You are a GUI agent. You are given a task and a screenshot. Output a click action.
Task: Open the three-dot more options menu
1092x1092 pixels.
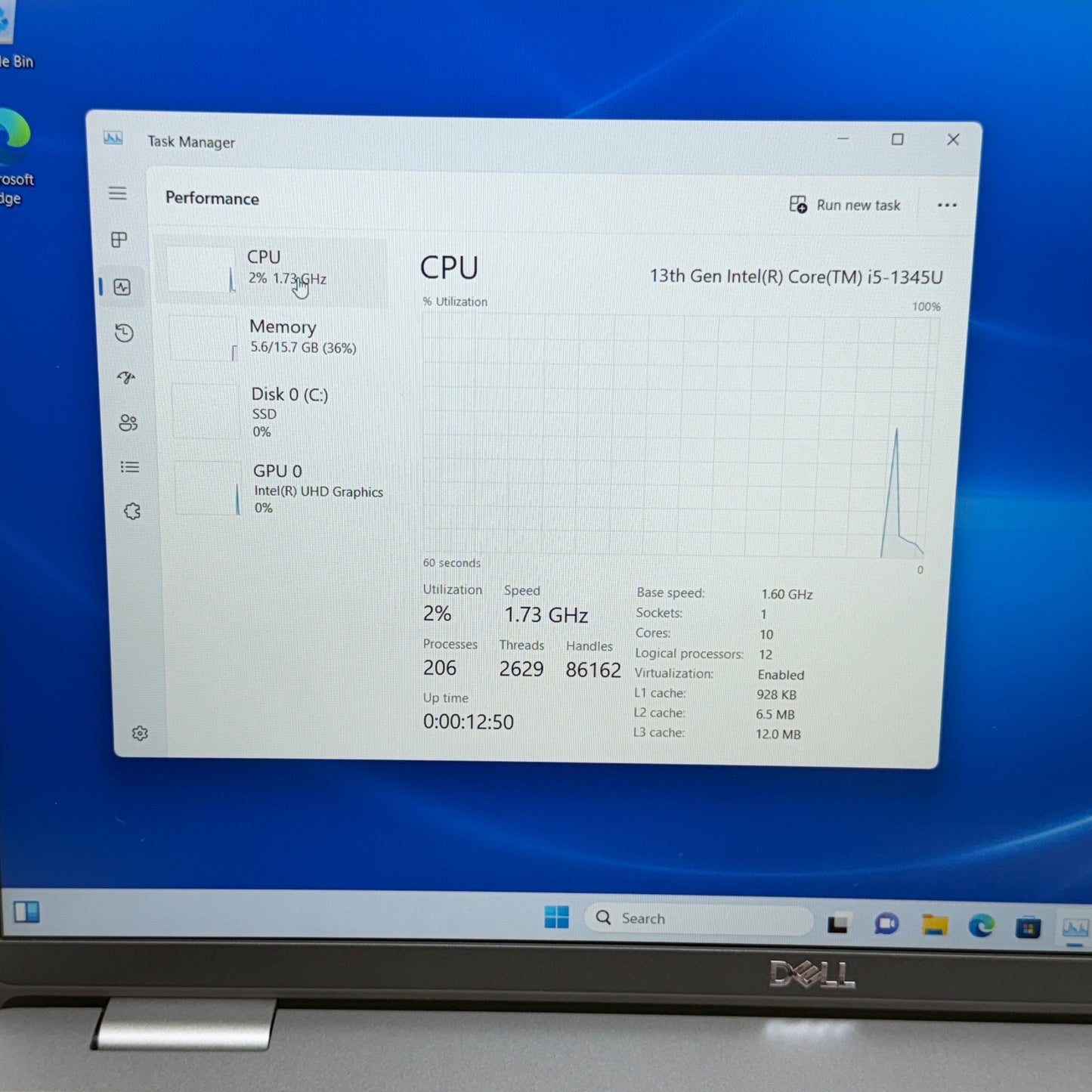pos(947,206)
